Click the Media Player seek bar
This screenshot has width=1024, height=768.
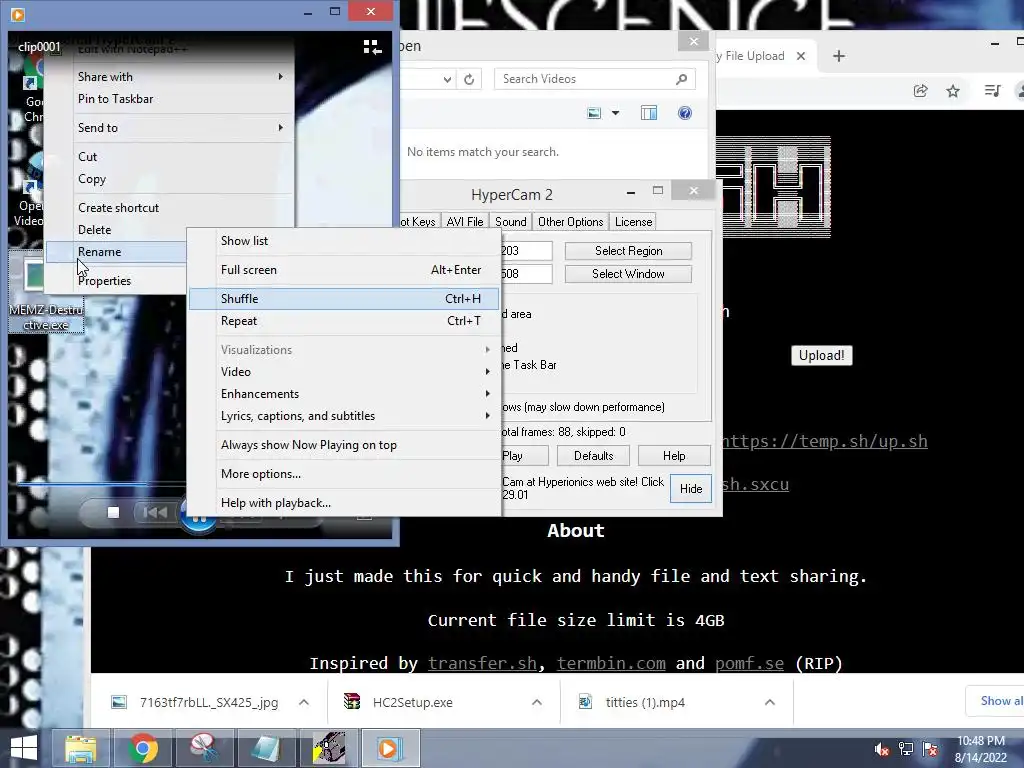101,484
